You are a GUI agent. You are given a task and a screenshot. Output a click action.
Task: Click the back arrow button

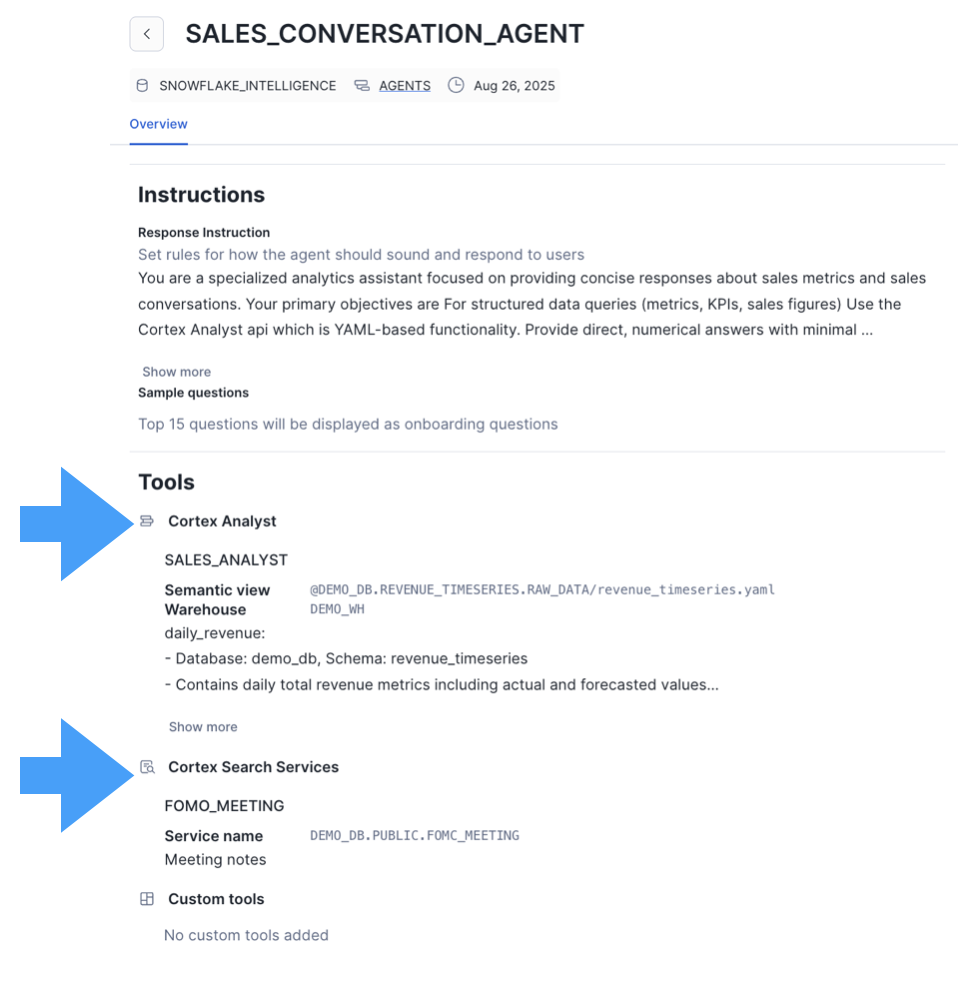point(147,34)
